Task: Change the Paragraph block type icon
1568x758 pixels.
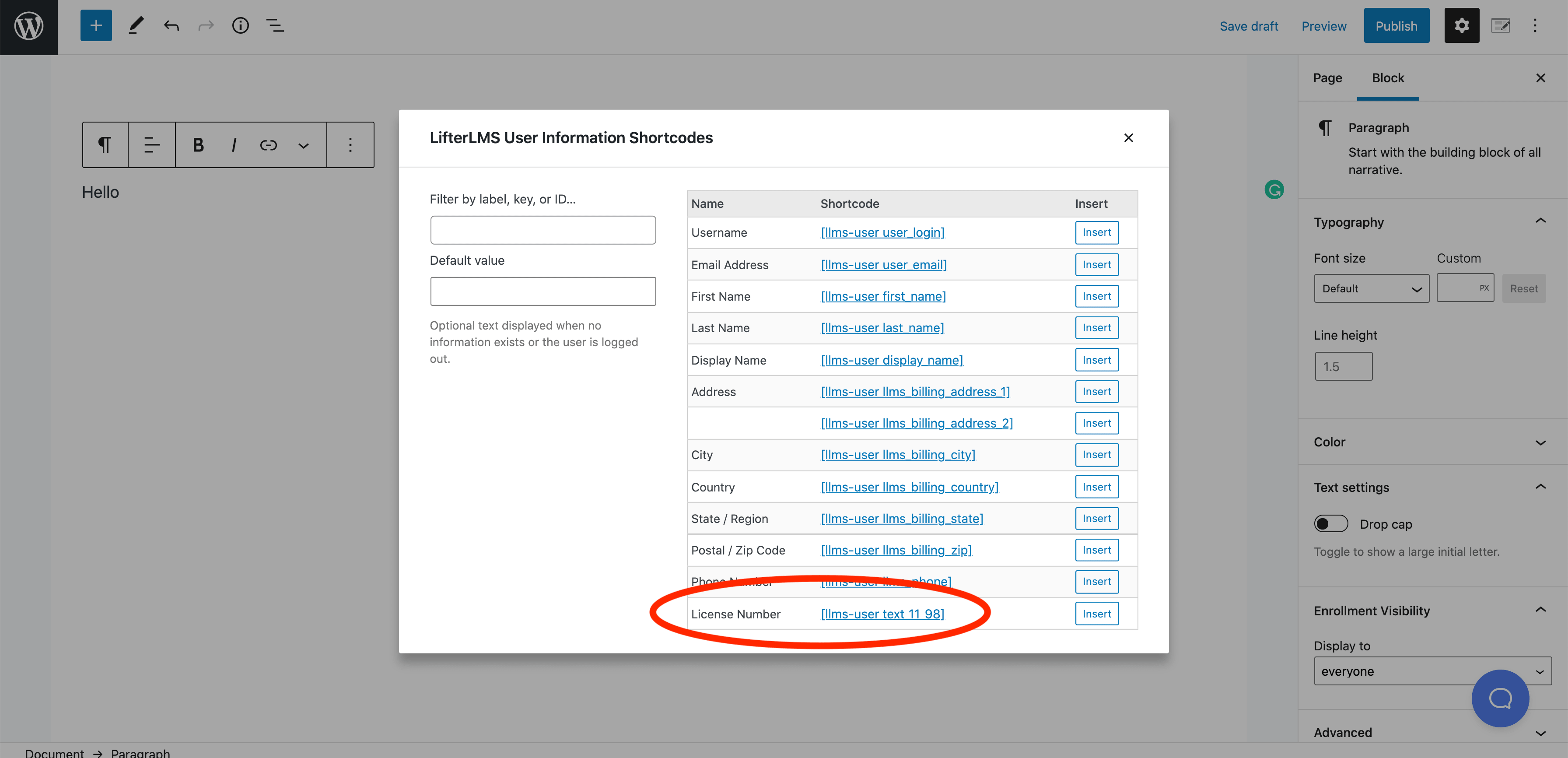Action: tap(105, 145)
